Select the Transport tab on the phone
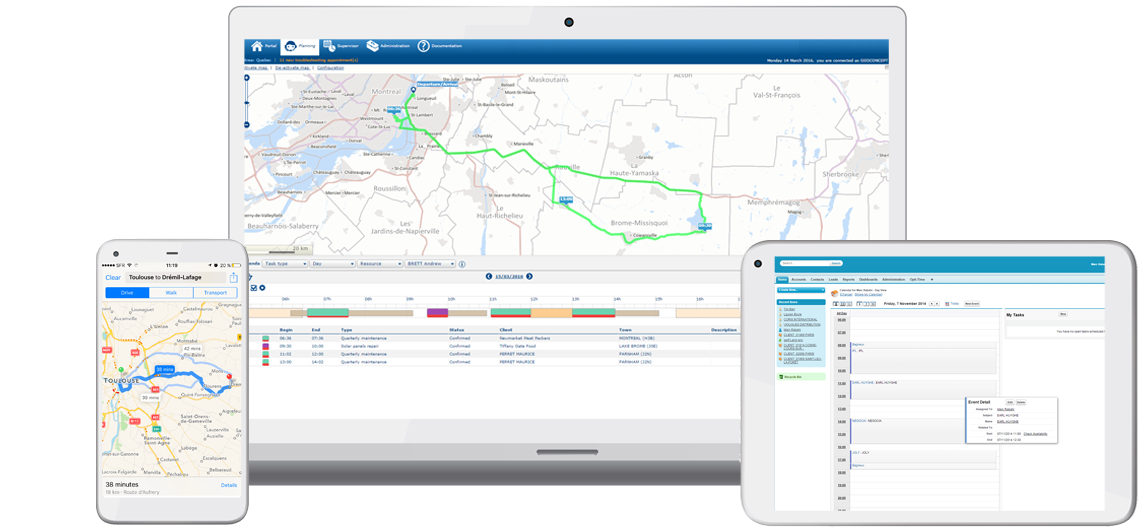1140x530 pixels. (215, 293)
